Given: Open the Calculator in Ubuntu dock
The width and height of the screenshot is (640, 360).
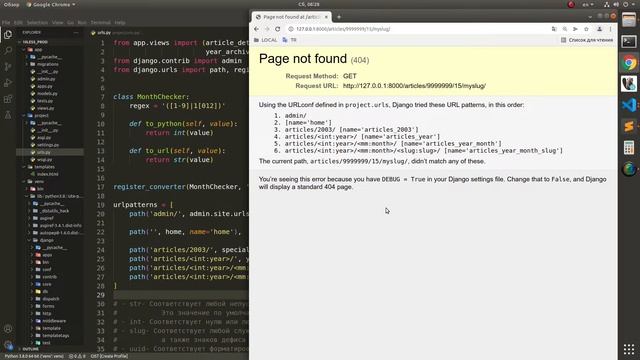Looking at the screenshot, I should pos(629,147).
